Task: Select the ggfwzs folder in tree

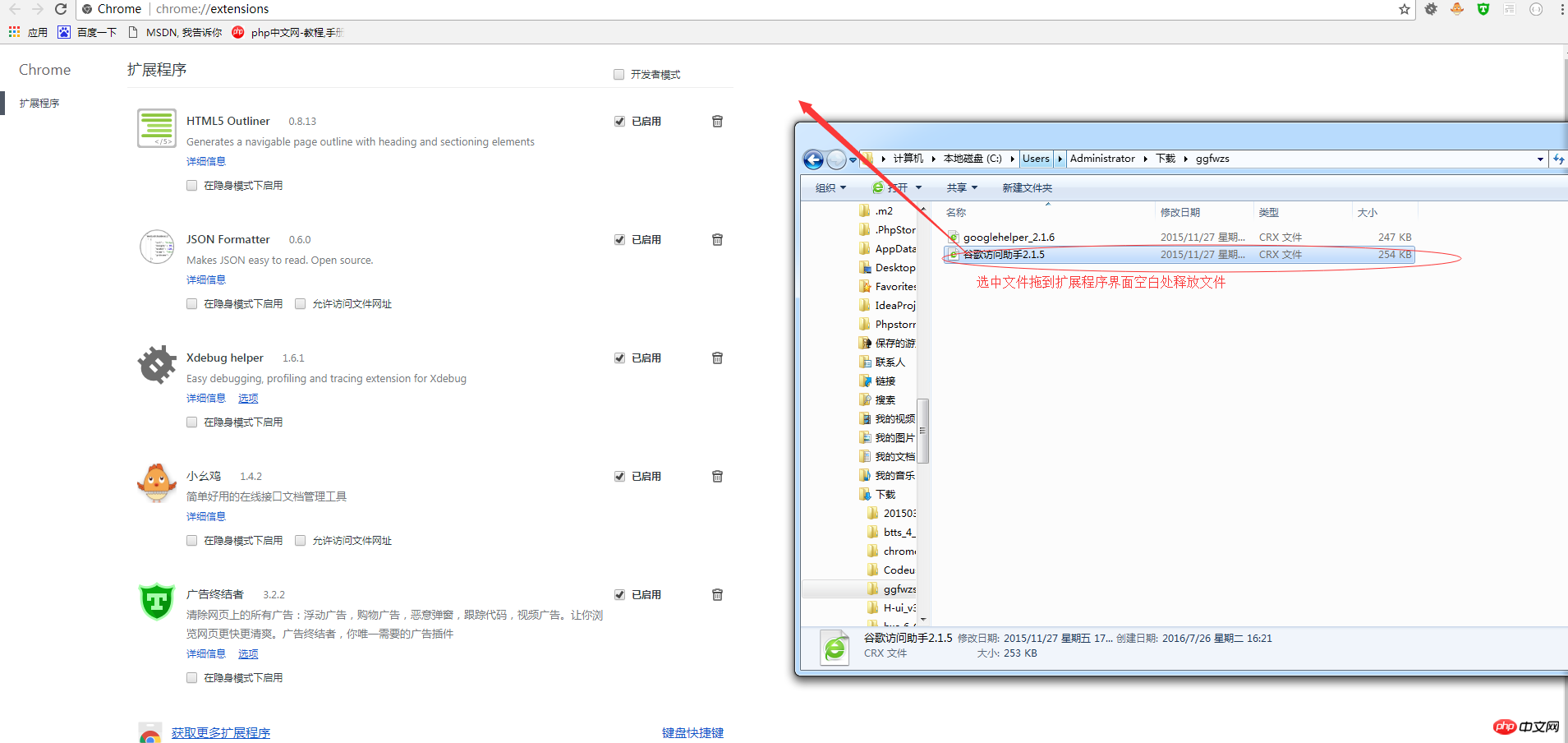Action: (893, 589)
